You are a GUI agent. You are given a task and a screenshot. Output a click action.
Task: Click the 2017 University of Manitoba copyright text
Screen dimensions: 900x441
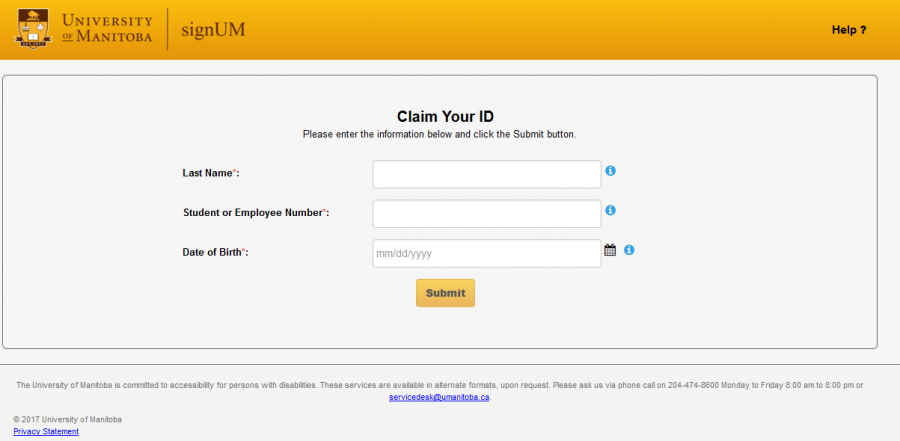(68, 419)
